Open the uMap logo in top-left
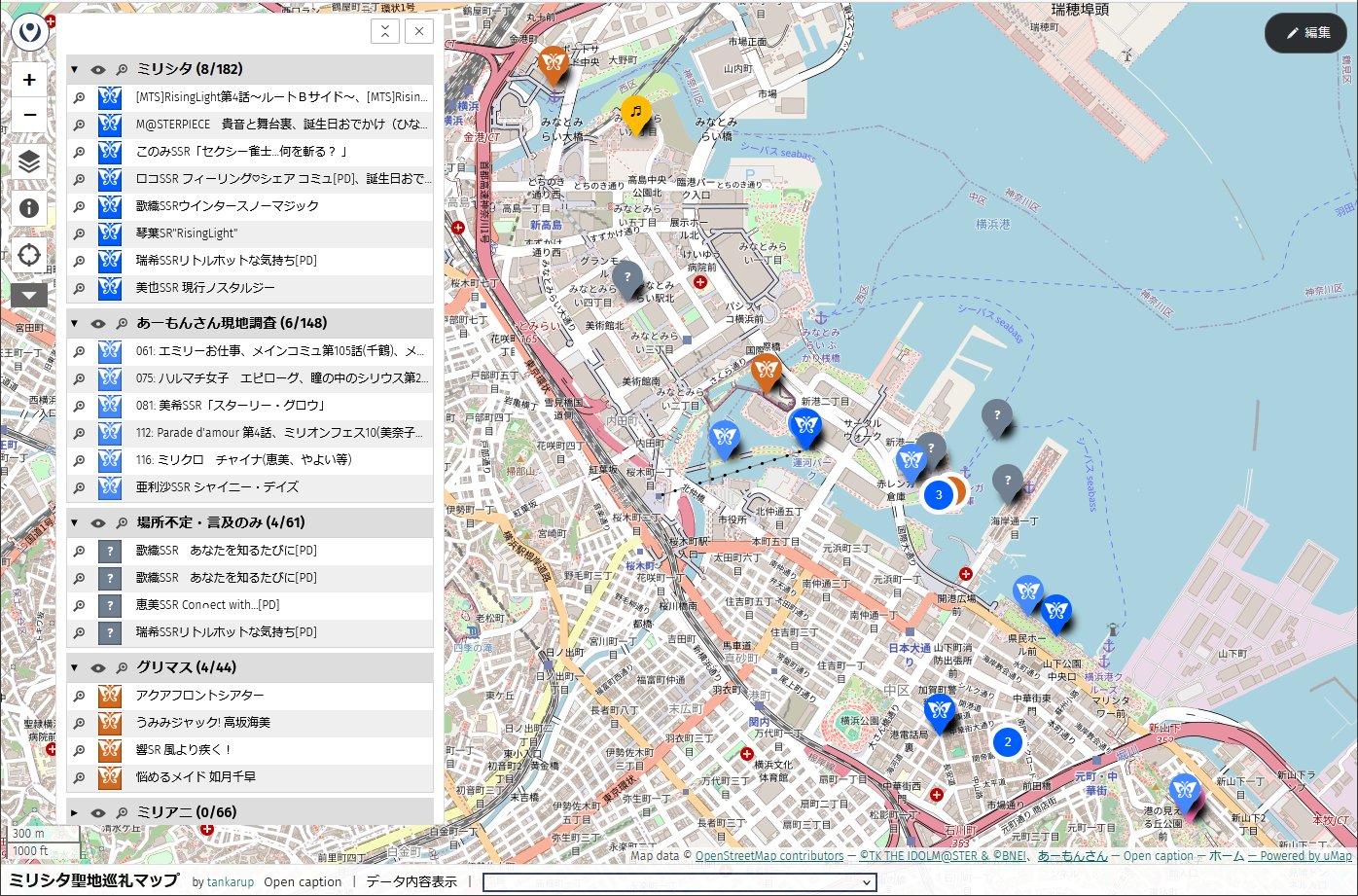Image resolution: width=1358 pixels, height=896 pixels. (x=29, y=32)
